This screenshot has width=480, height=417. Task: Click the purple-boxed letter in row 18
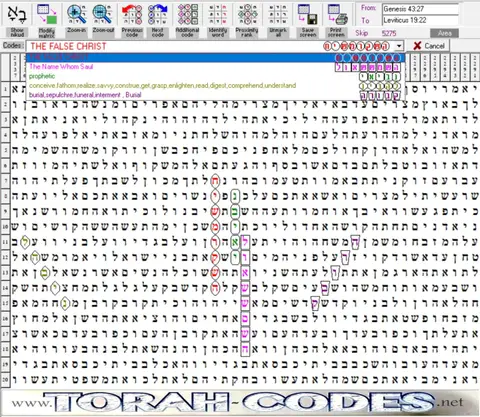(x=245, y=349)
